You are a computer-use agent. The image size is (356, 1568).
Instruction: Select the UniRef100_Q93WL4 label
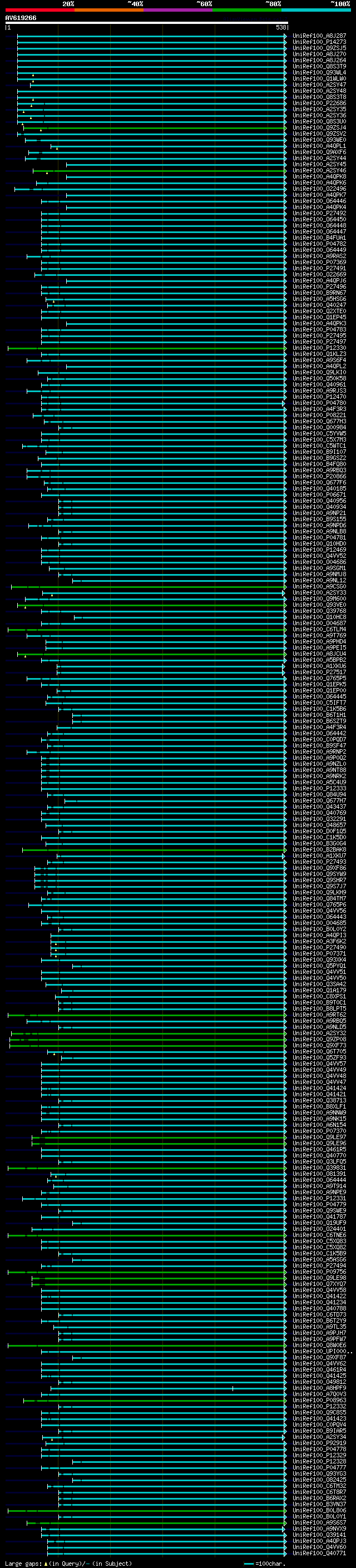click(x=319, y=72)
